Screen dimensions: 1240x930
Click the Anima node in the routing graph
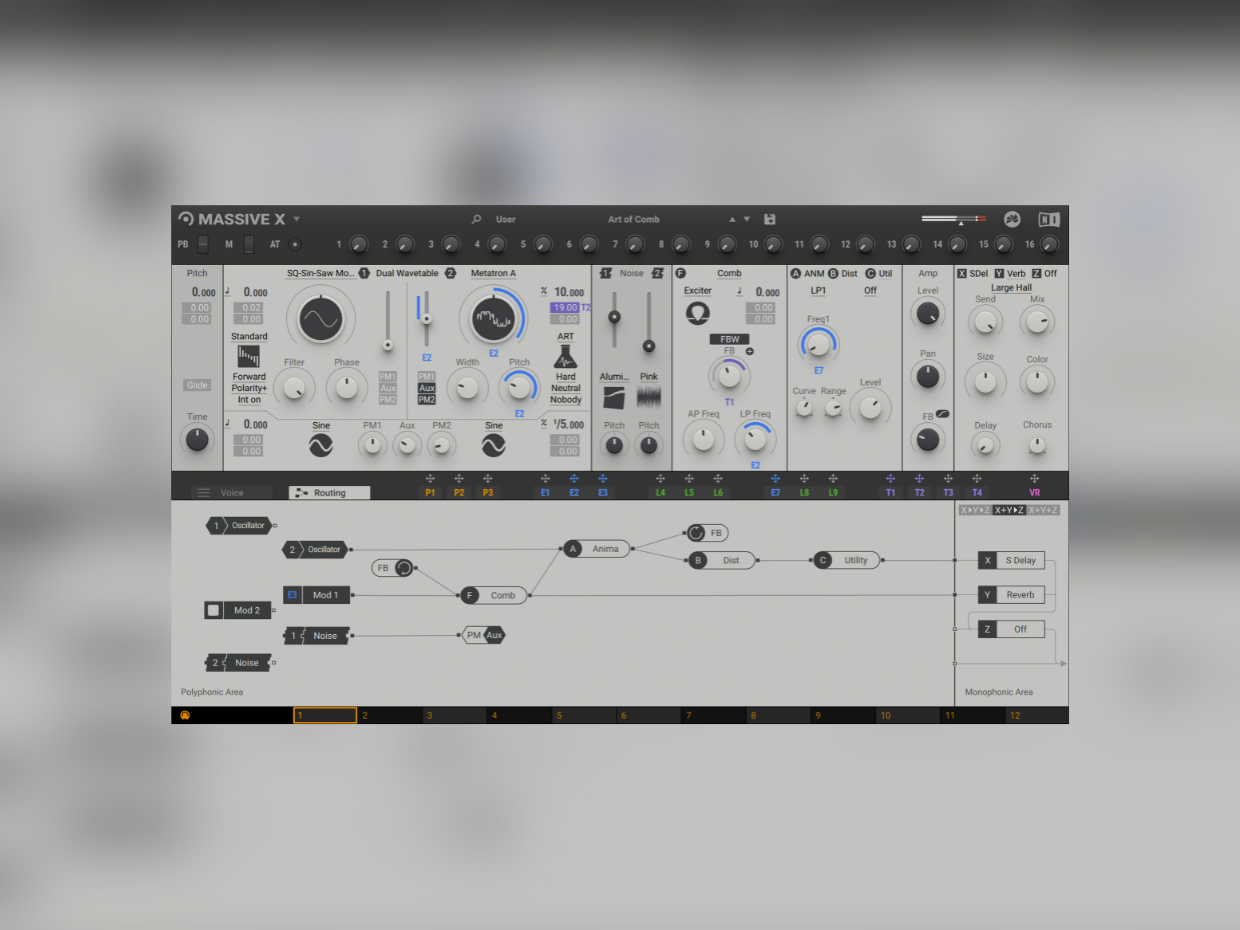click(x=597, y=548)
